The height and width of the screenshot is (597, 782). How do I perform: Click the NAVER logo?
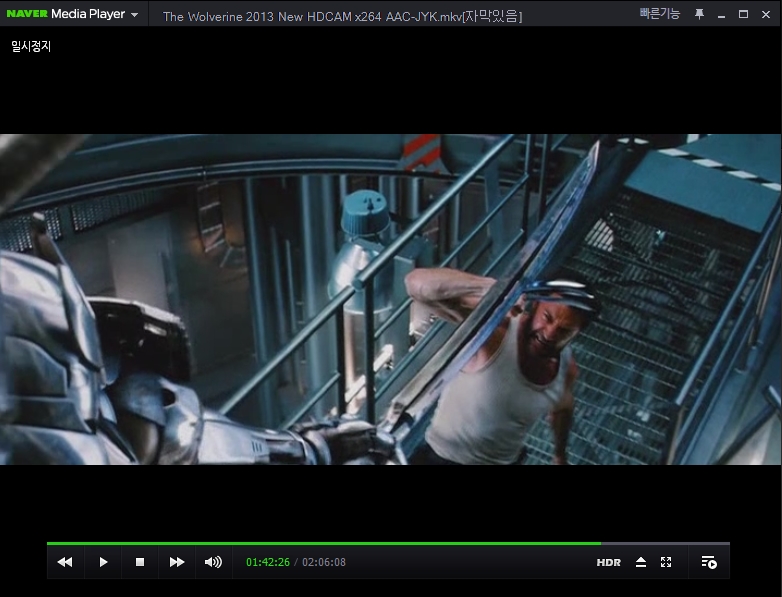click(x=27, y=13)
